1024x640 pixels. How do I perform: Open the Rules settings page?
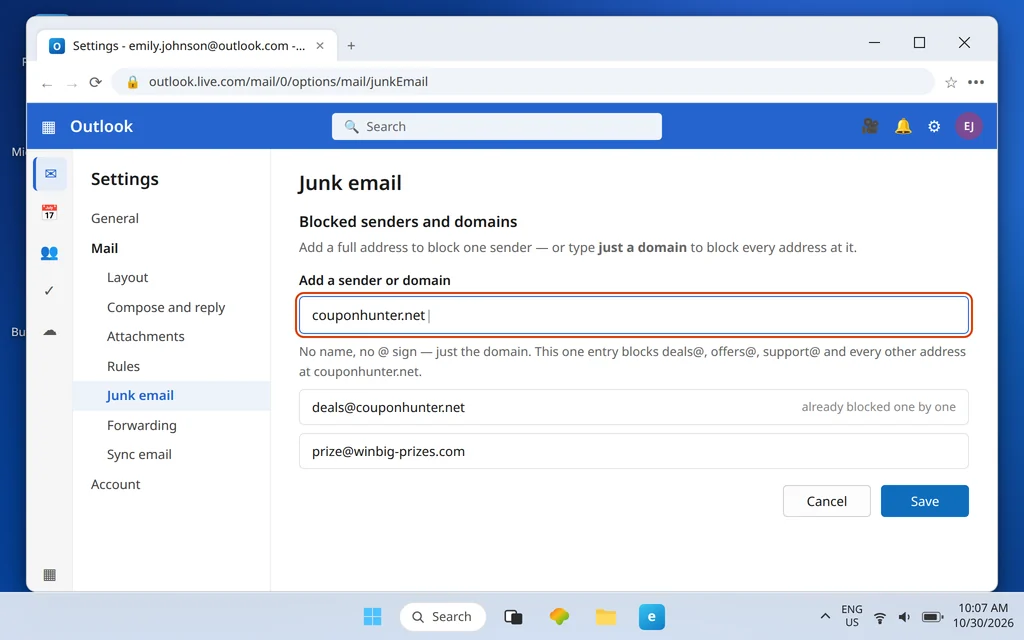point(123,366)
